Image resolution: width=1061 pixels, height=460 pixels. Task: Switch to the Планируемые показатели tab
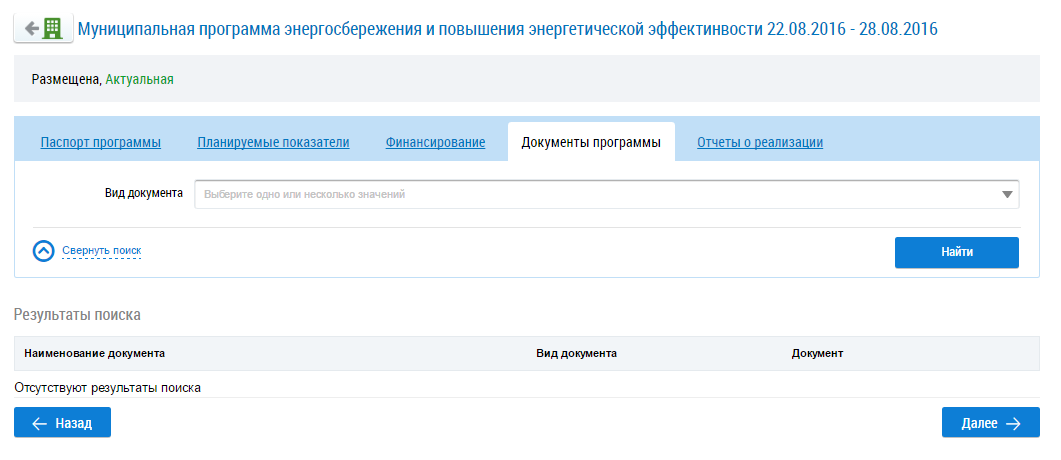click(273, 142)
